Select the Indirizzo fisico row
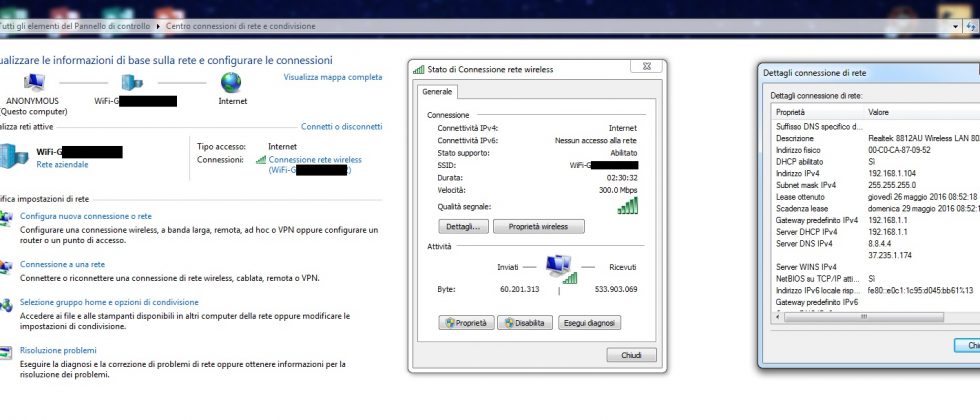The width and height of the screenshot is (980, 420). coord(876,150)
